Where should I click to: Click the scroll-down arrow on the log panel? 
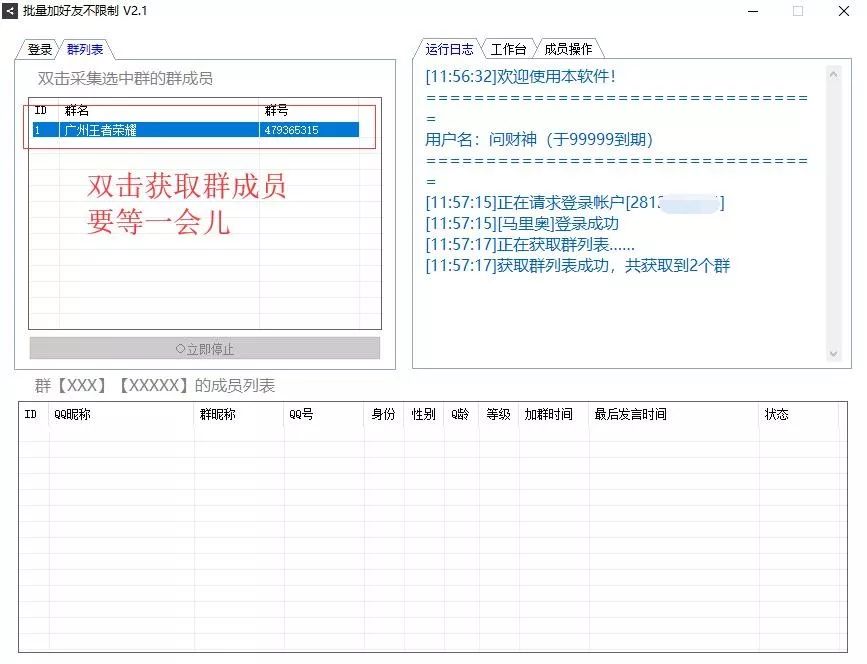(833, 352)
